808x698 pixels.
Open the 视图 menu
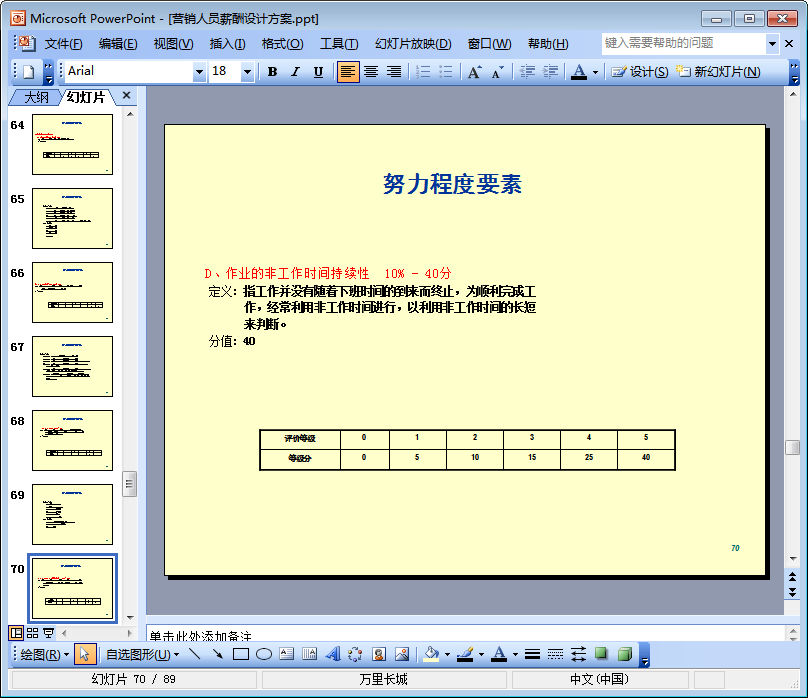174,44
